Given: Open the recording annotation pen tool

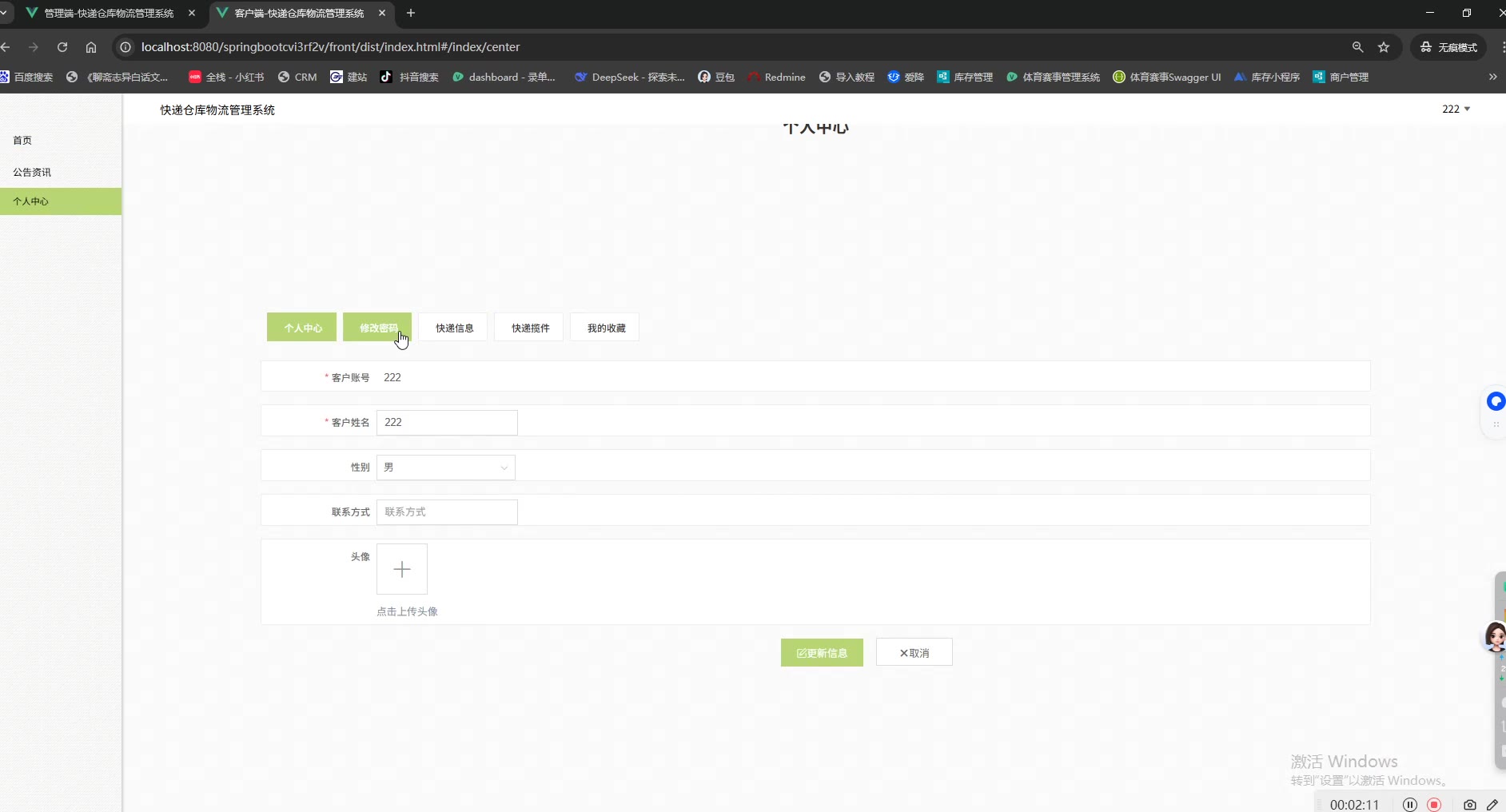Looking at the screenshot, I should coord(1492,805).
